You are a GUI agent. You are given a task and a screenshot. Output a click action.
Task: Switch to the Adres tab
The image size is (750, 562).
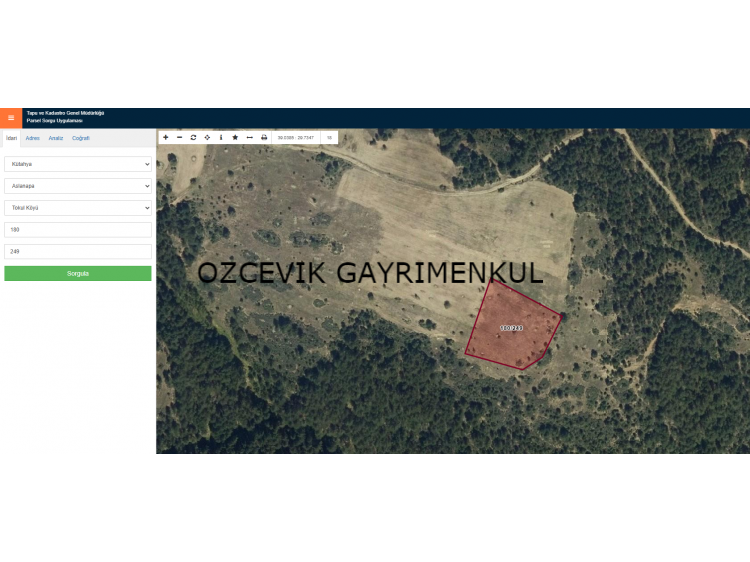click(x=33, y=138)
